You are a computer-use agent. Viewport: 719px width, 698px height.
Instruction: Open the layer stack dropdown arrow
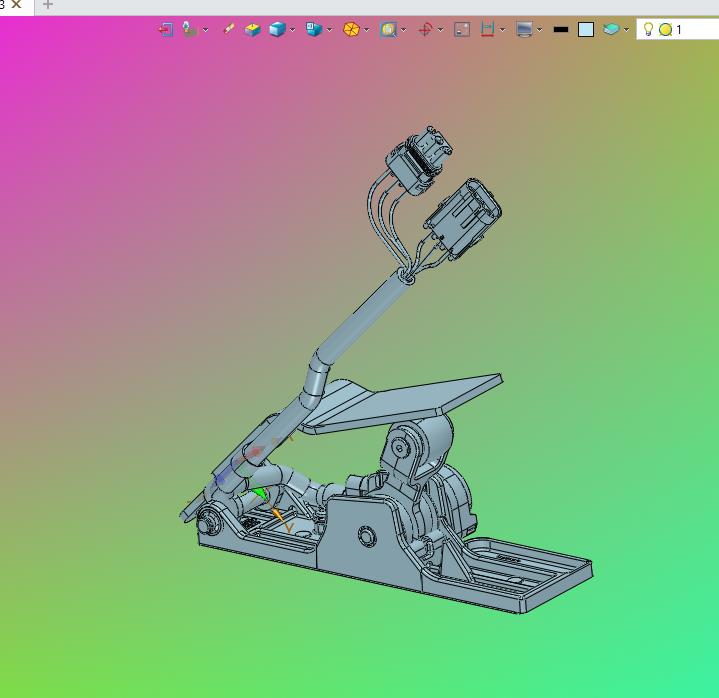pyautogui.click(x=626, y=30)
